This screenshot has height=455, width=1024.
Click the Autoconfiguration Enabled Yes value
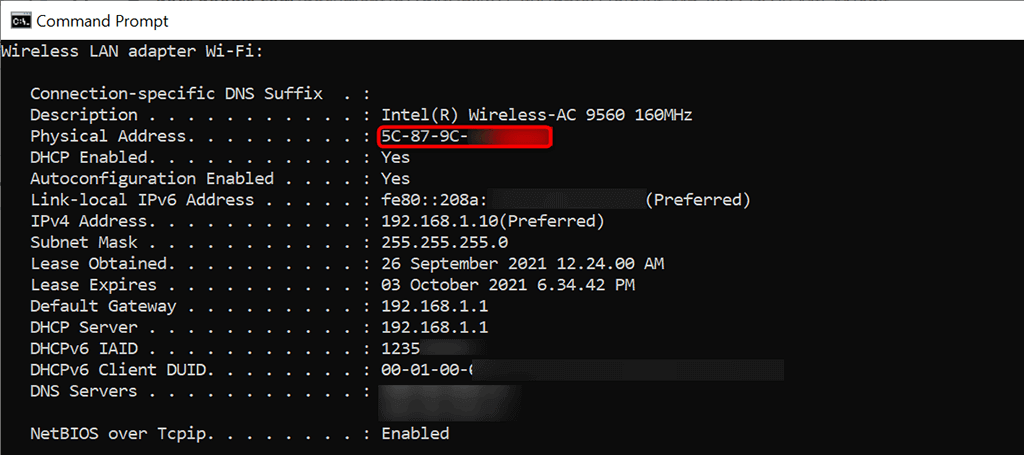396,179
